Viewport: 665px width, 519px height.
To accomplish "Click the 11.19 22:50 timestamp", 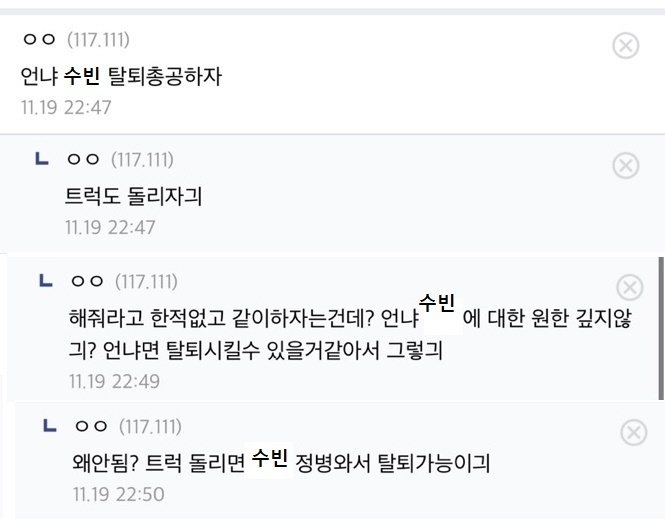I will click(x=118, y=494).
